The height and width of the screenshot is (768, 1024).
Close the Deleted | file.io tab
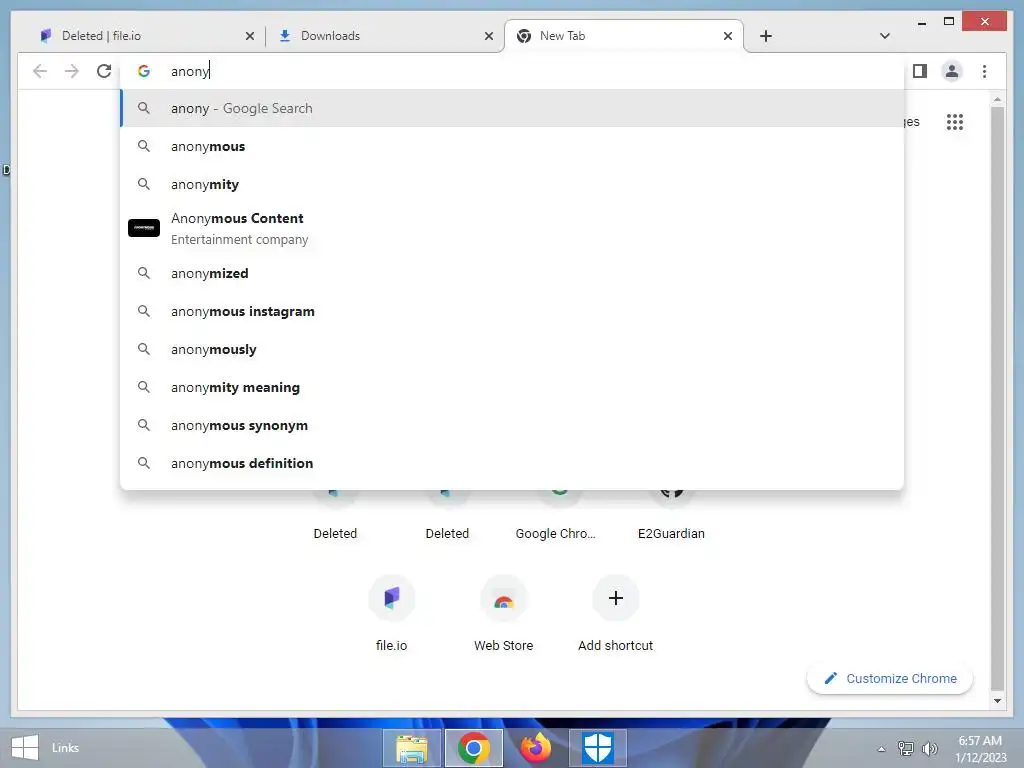point(249,36)
